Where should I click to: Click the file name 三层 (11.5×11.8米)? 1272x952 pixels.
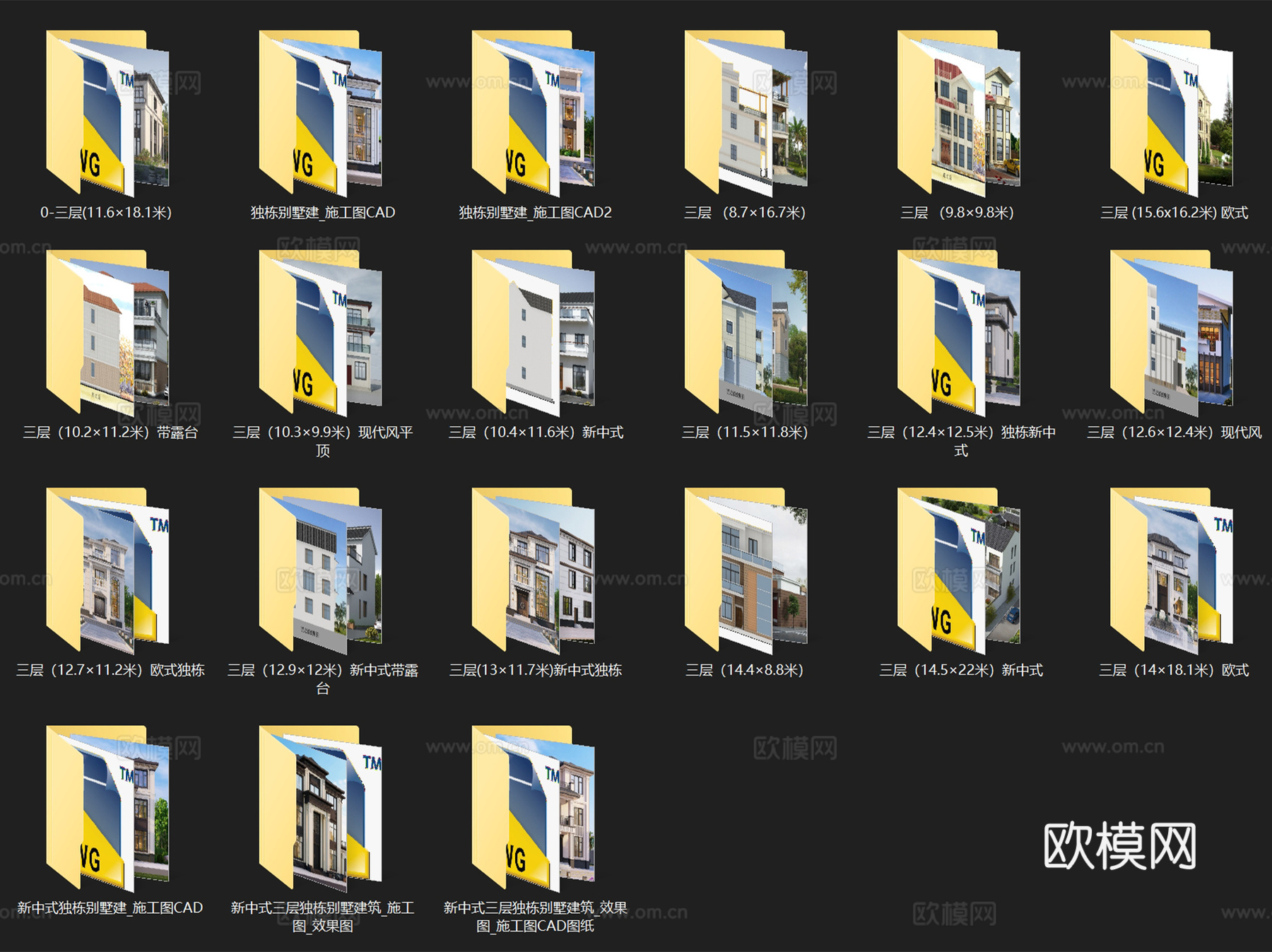[x=745, y=433]
